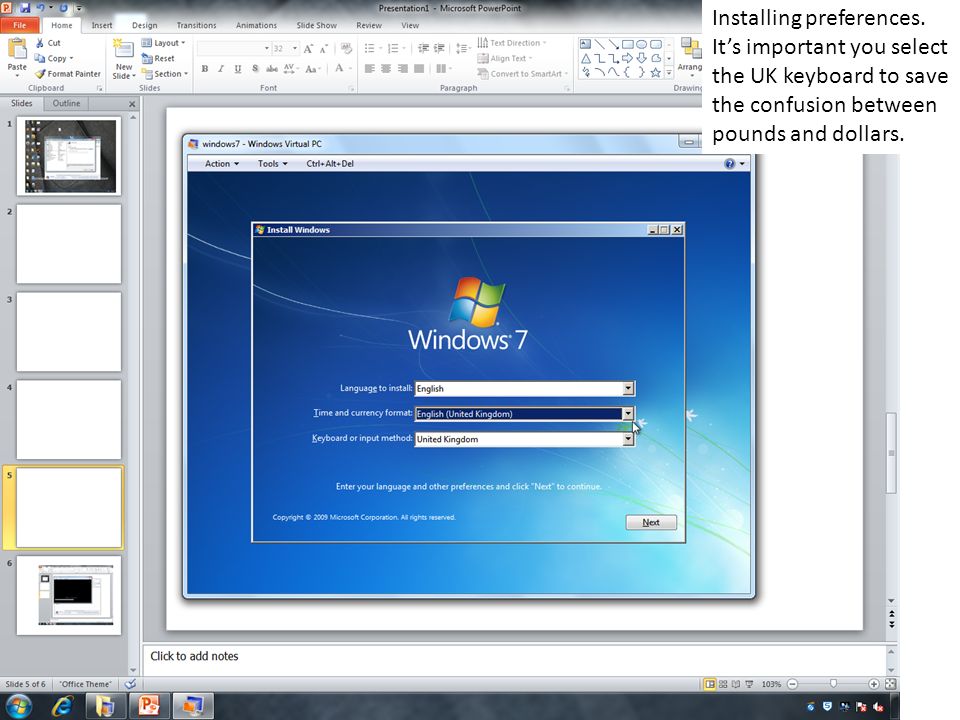
Task: Click Ctrl+Alt+Del in Virtual PC toolbar
Action: pyautogui.click(x=330, y=163)
